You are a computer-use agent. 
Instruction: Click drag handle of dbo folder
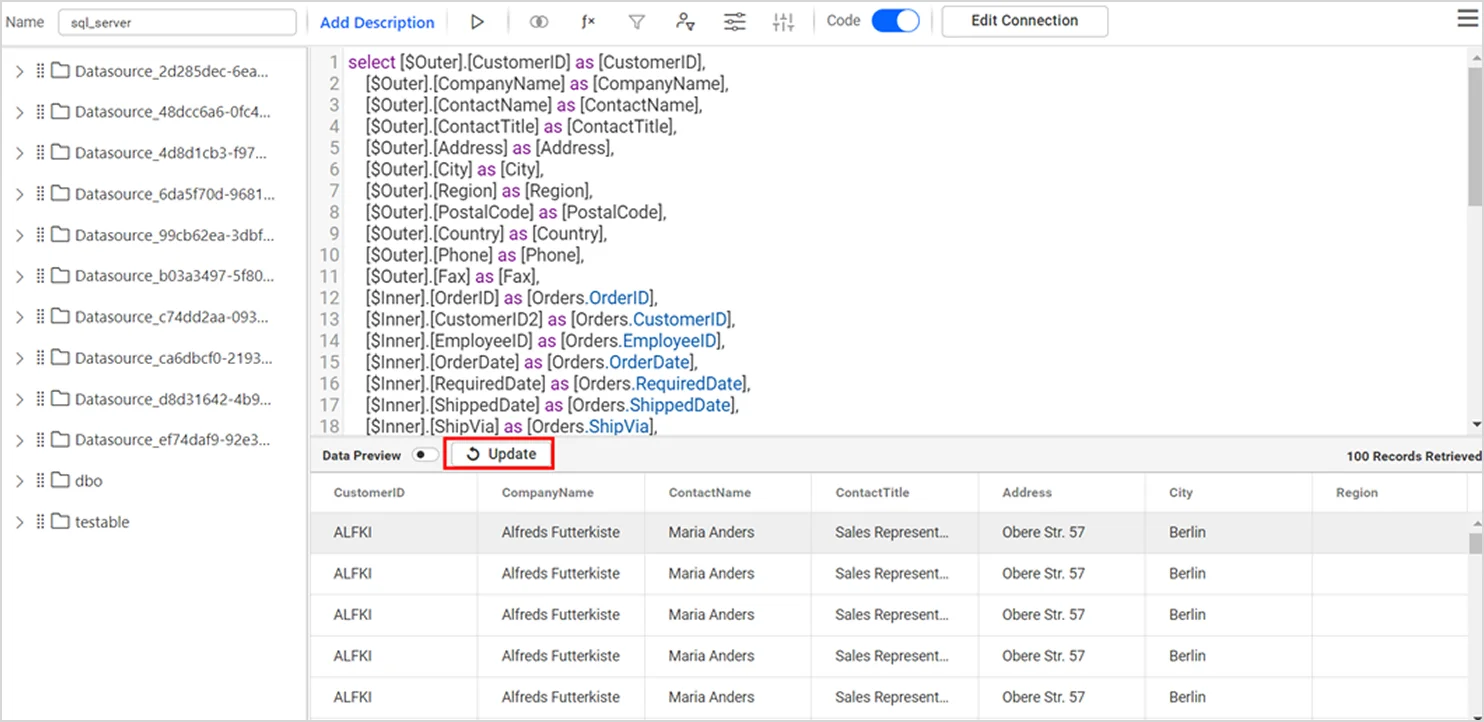[41, 481]
